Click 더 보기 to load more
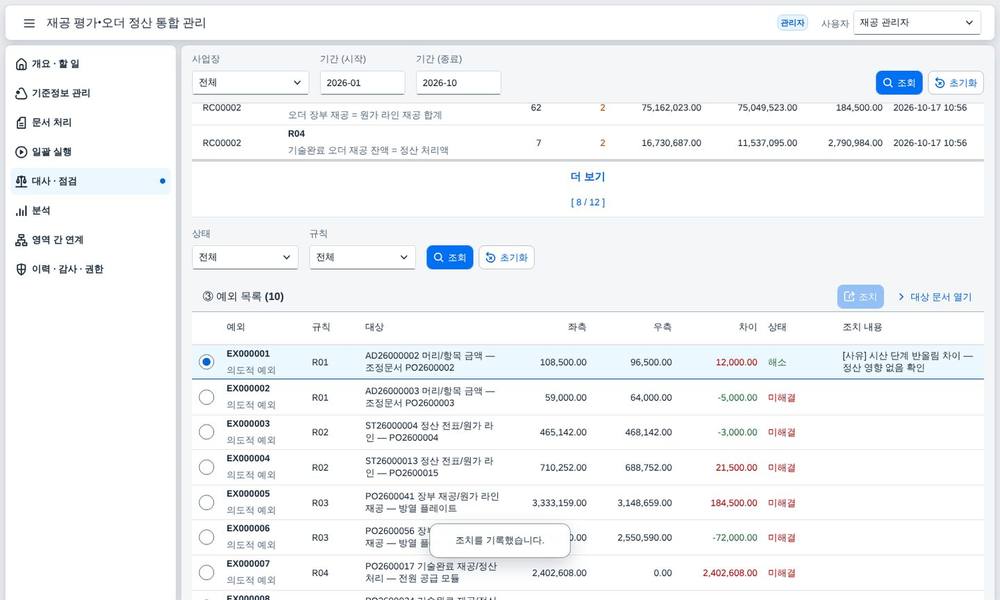Screen dimensions: 1000x600 pyautogui.click(x=587, y=177)
